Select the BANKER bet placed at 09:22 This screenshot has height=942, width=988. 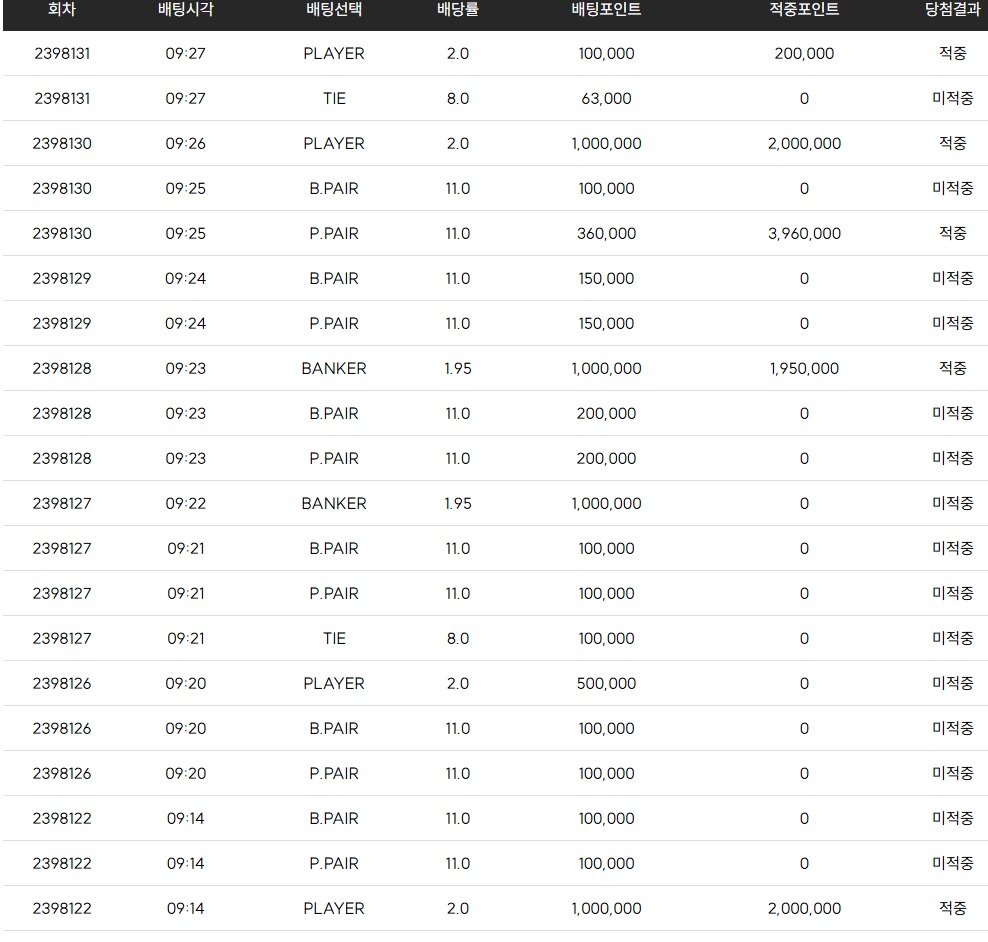[x=334, y=504]
